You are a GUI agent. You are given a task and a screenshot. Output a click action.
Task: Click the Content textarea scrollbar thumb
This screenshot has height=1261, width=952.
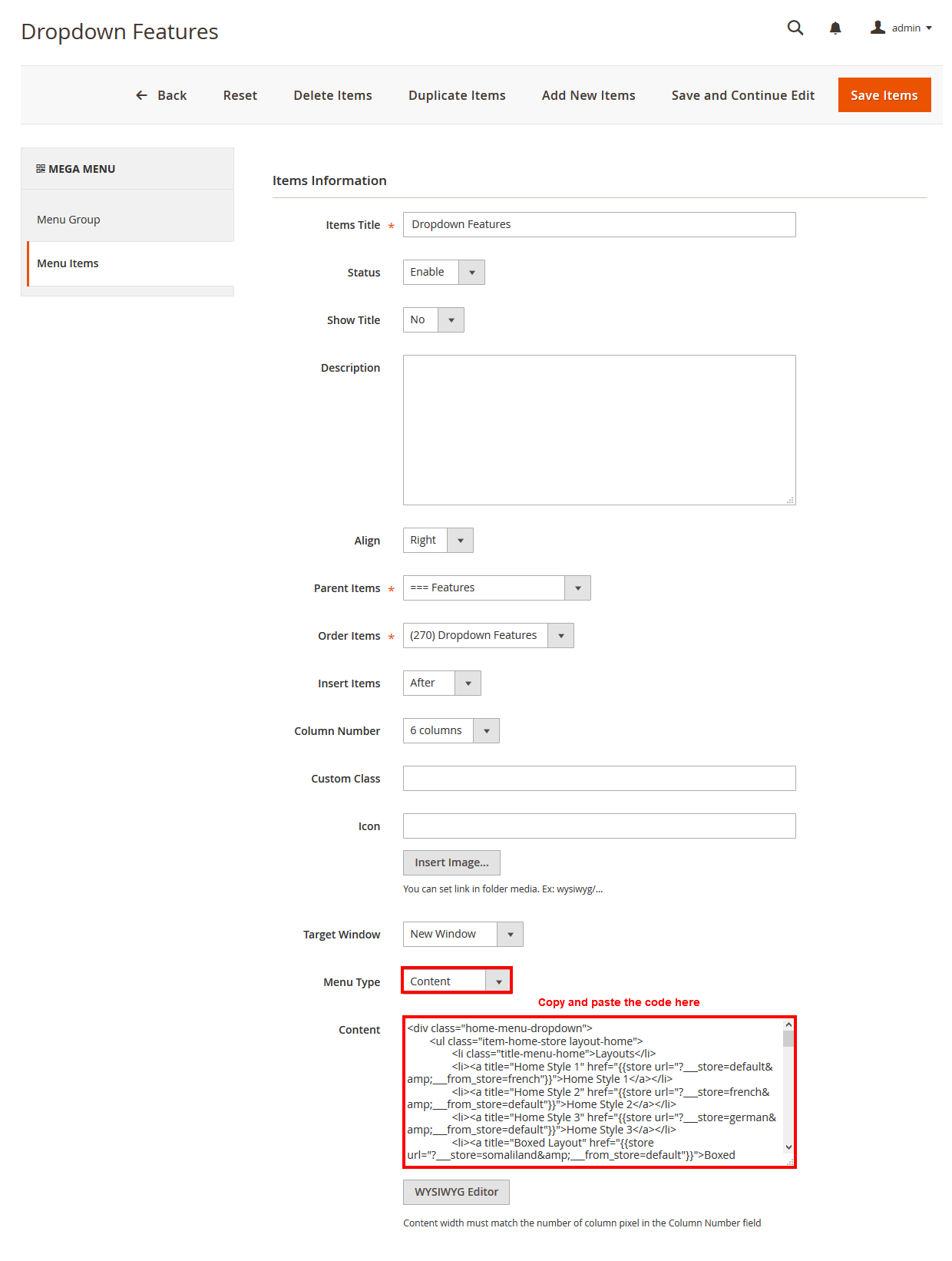(788, 1039)
